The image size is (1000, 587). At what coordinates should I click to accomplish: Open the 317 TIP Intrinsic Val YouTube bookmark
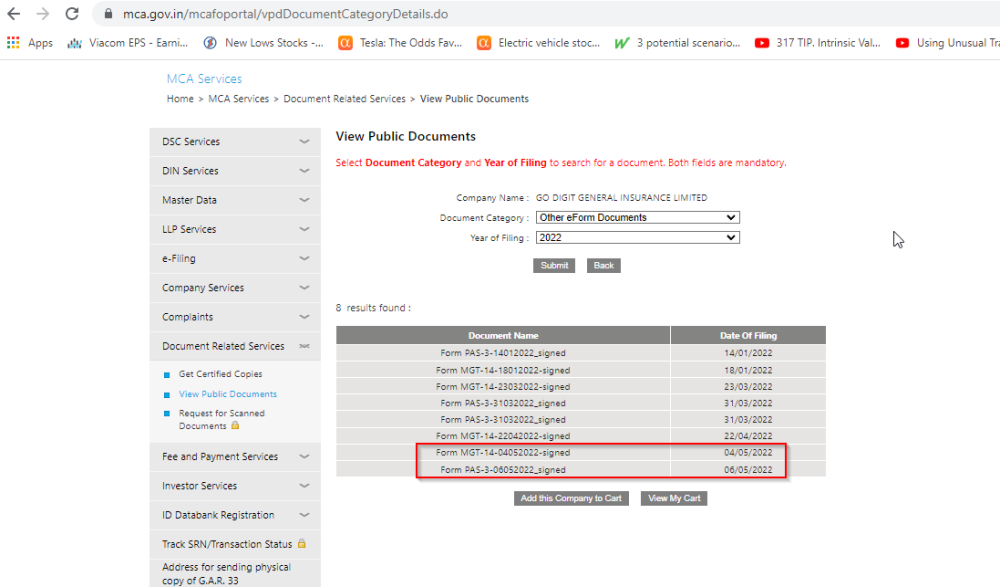[818, 43]
